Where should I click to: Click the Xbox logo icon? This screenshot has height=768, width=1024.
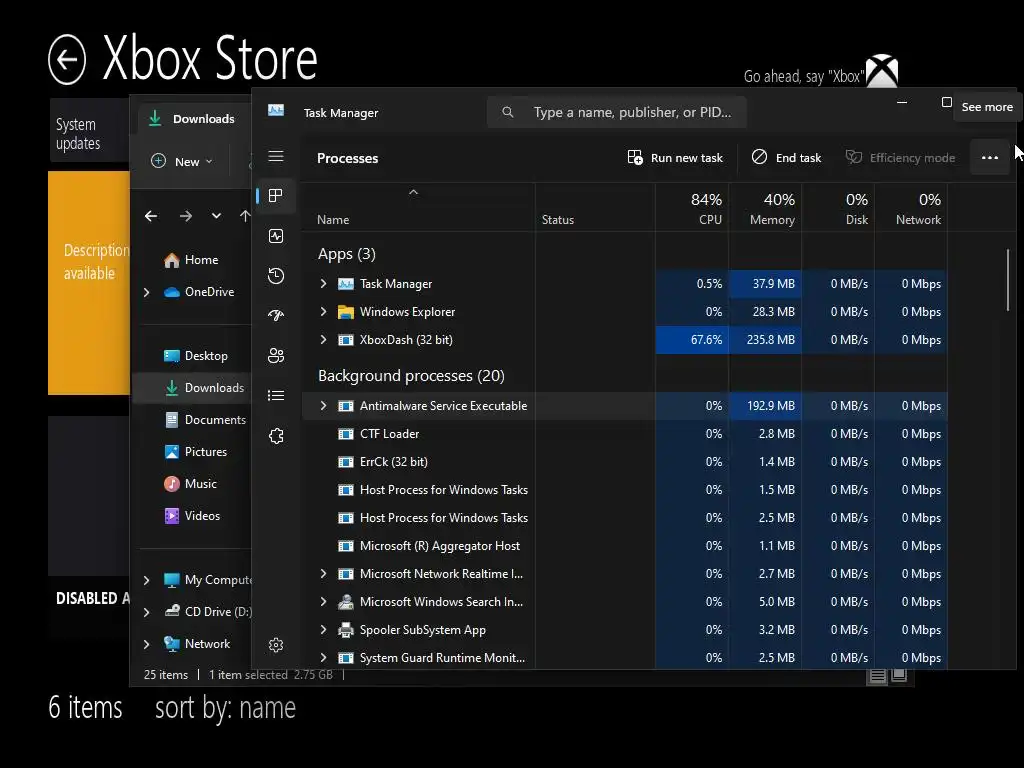pyautogui.click(x=882, y=71)
